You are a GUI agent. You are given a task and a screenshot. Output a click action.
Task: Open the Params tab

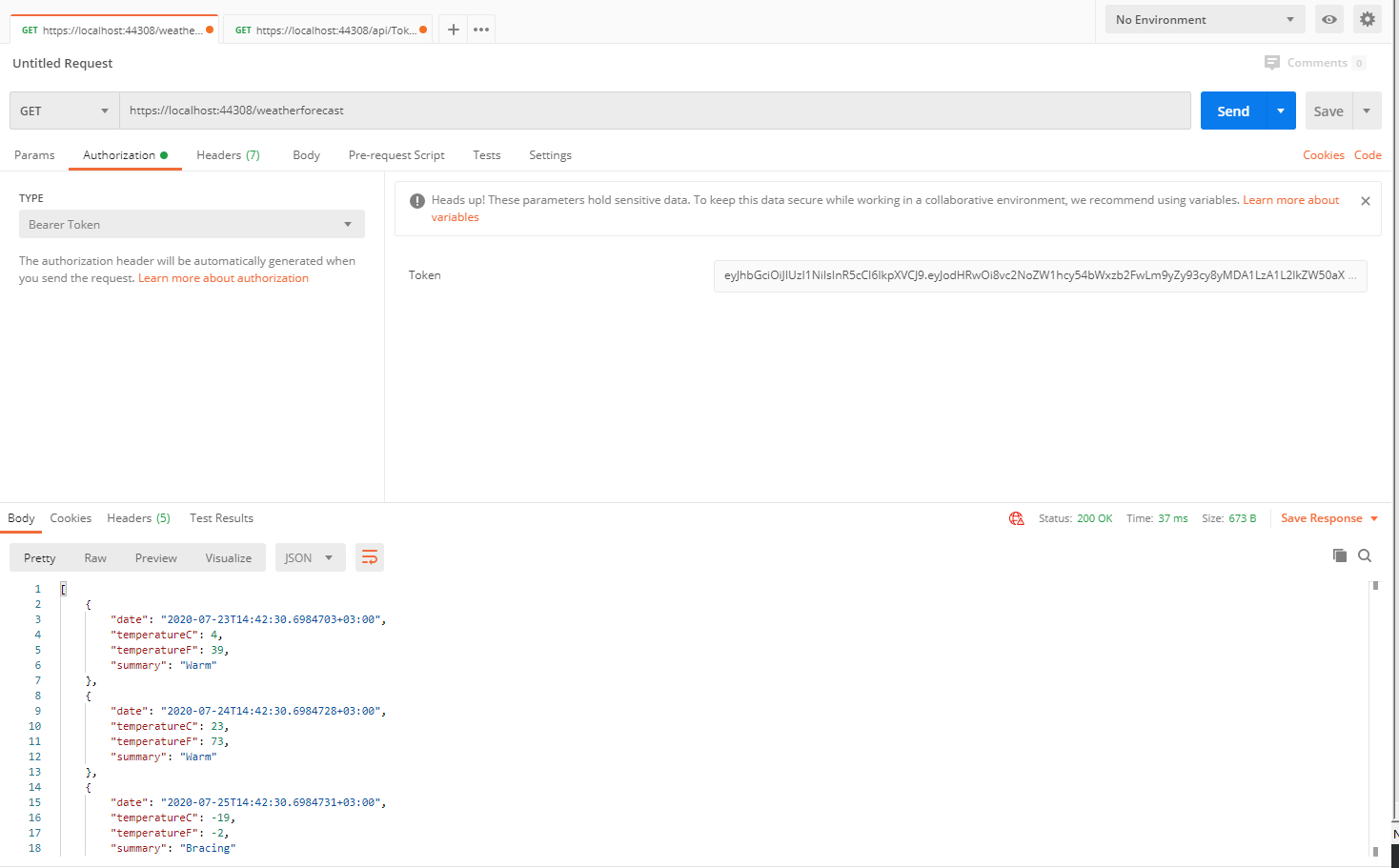(34, 155)
